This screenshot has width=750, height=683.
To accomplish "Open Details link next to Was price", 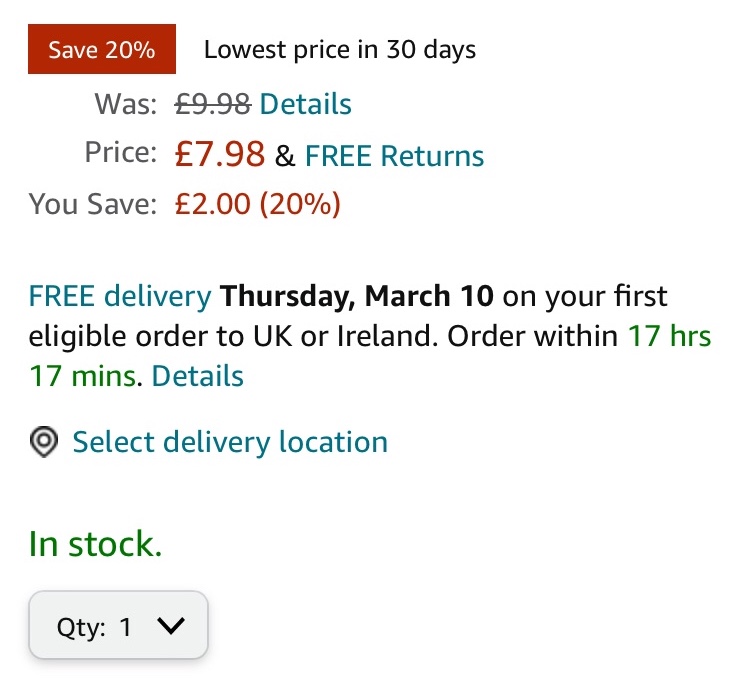I will coord(305,104).
